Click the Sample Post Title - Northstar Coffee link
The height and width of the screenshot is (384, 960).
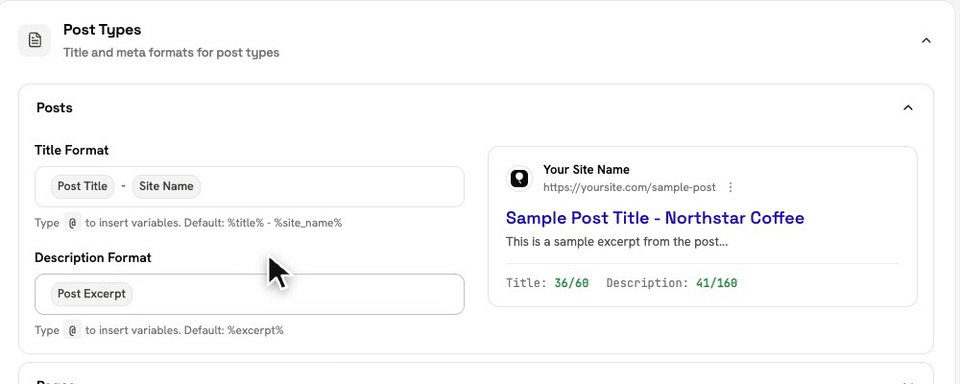tap(655, 217)
